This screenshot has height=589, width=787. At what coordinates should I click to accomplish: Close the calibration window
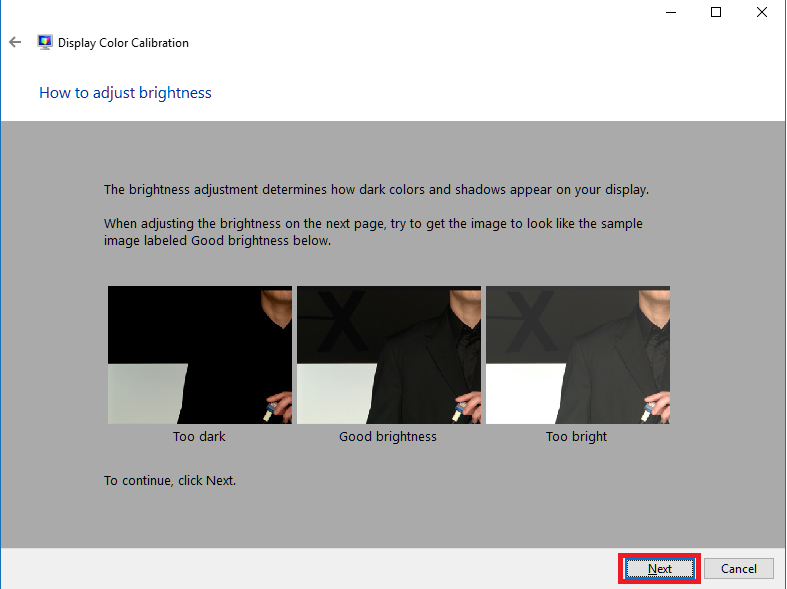tap(762, 12)
